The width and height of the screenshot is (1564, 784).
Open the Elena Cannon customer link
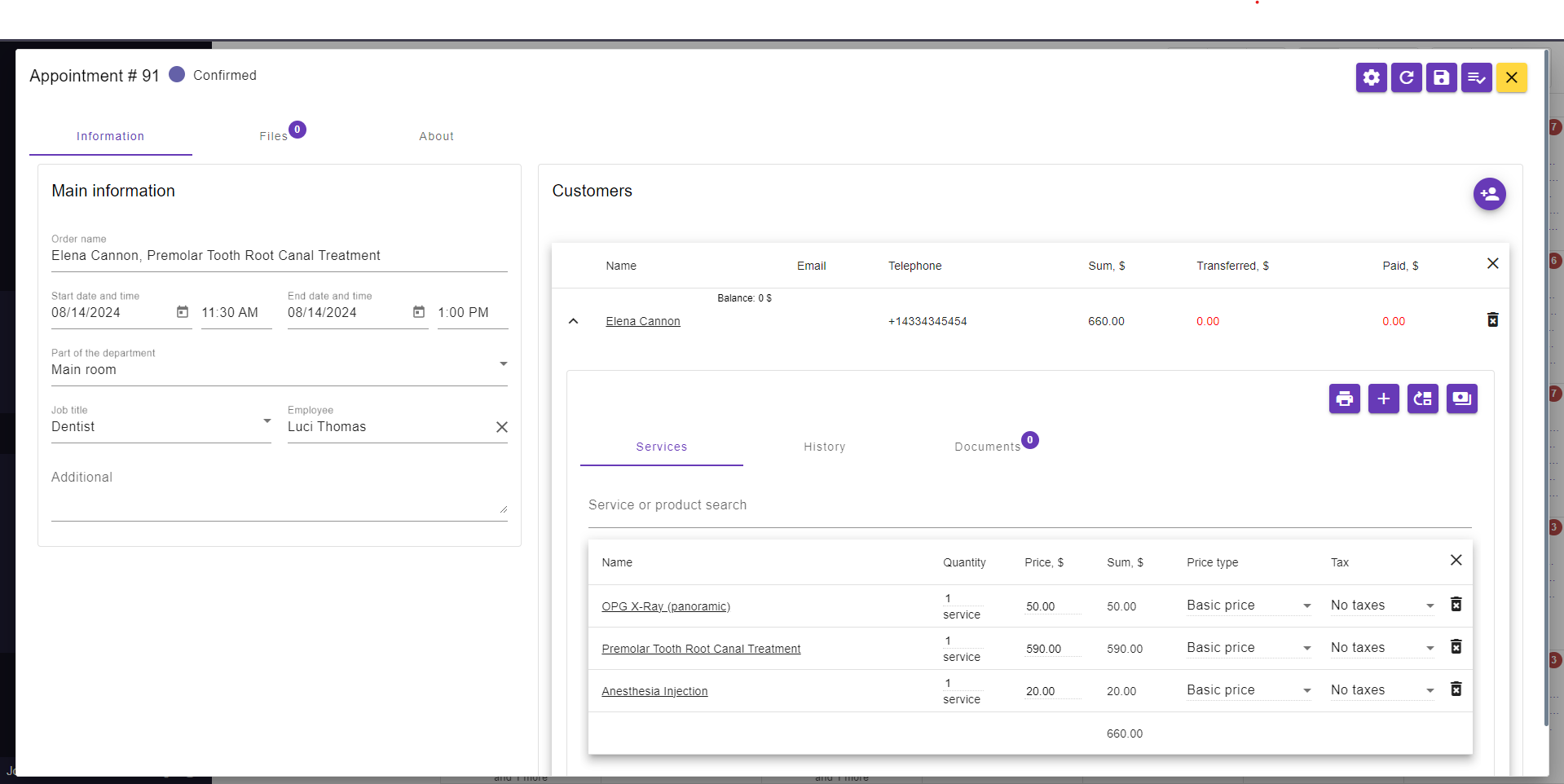643,321
